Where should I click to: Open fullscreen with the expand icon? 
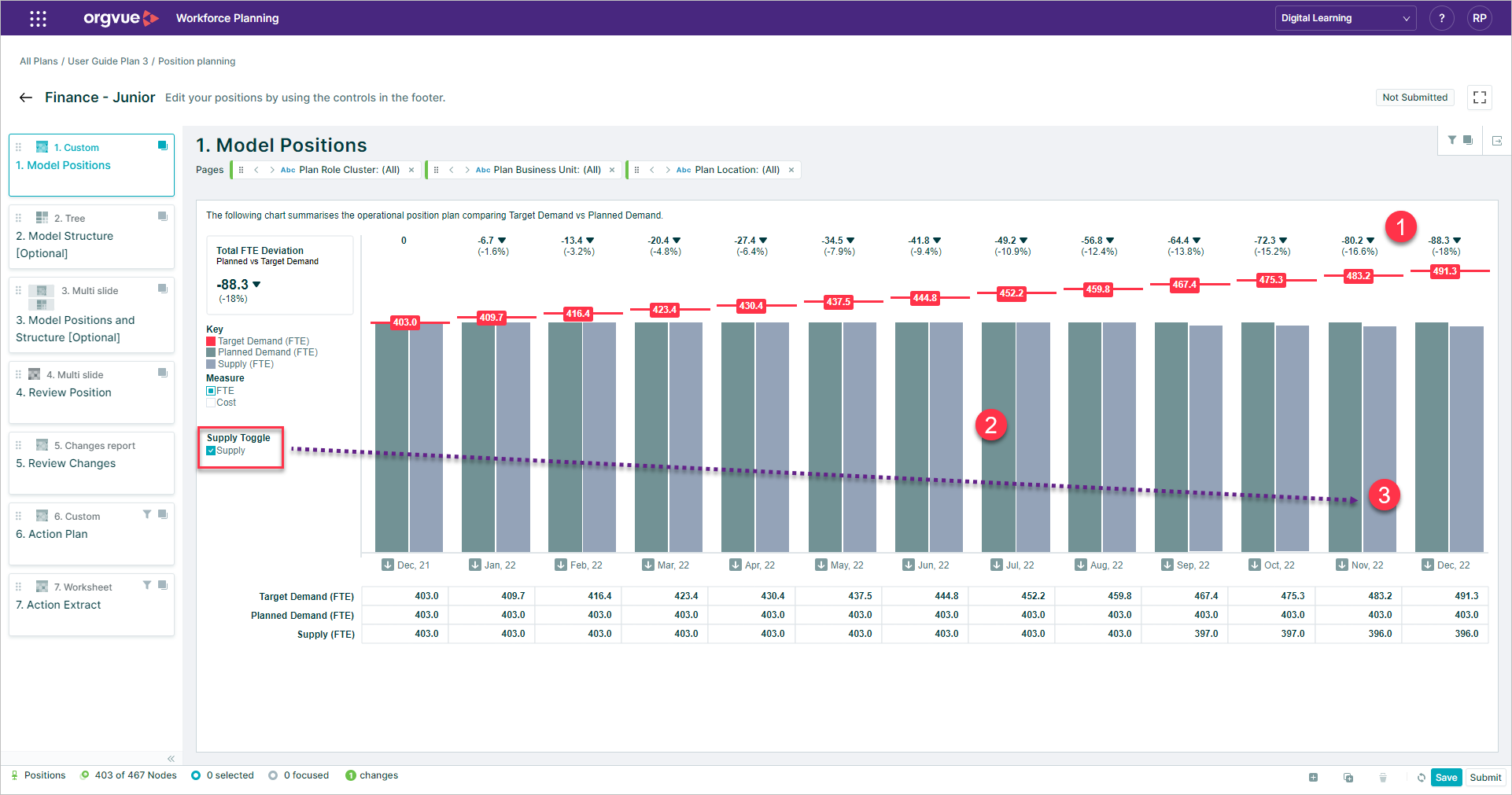pos(1480,97)
